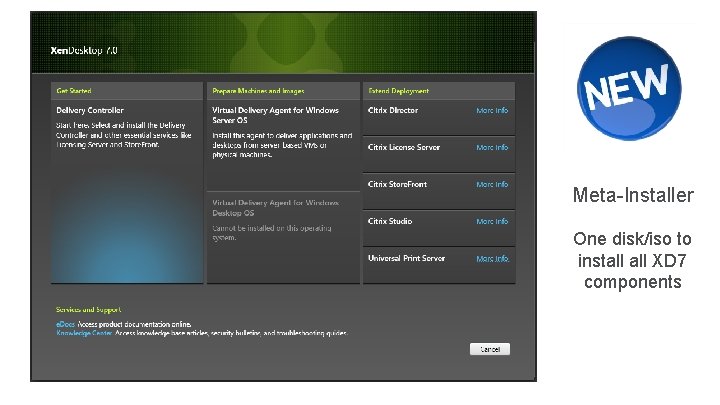Image resolution: width=720 pixels, height=405 pixels.
Task: Cancel the XenDesktop installer
Action: [x=490, y=349]
